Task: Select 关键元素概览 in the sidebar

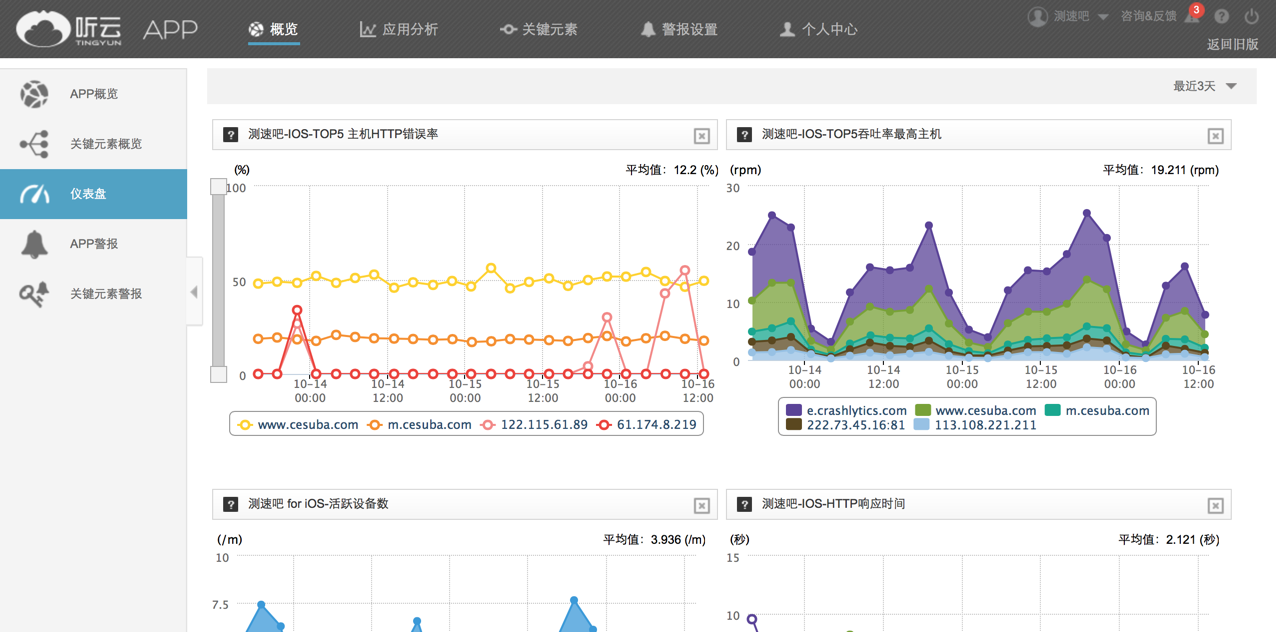Action: click(x=93, y=144)
